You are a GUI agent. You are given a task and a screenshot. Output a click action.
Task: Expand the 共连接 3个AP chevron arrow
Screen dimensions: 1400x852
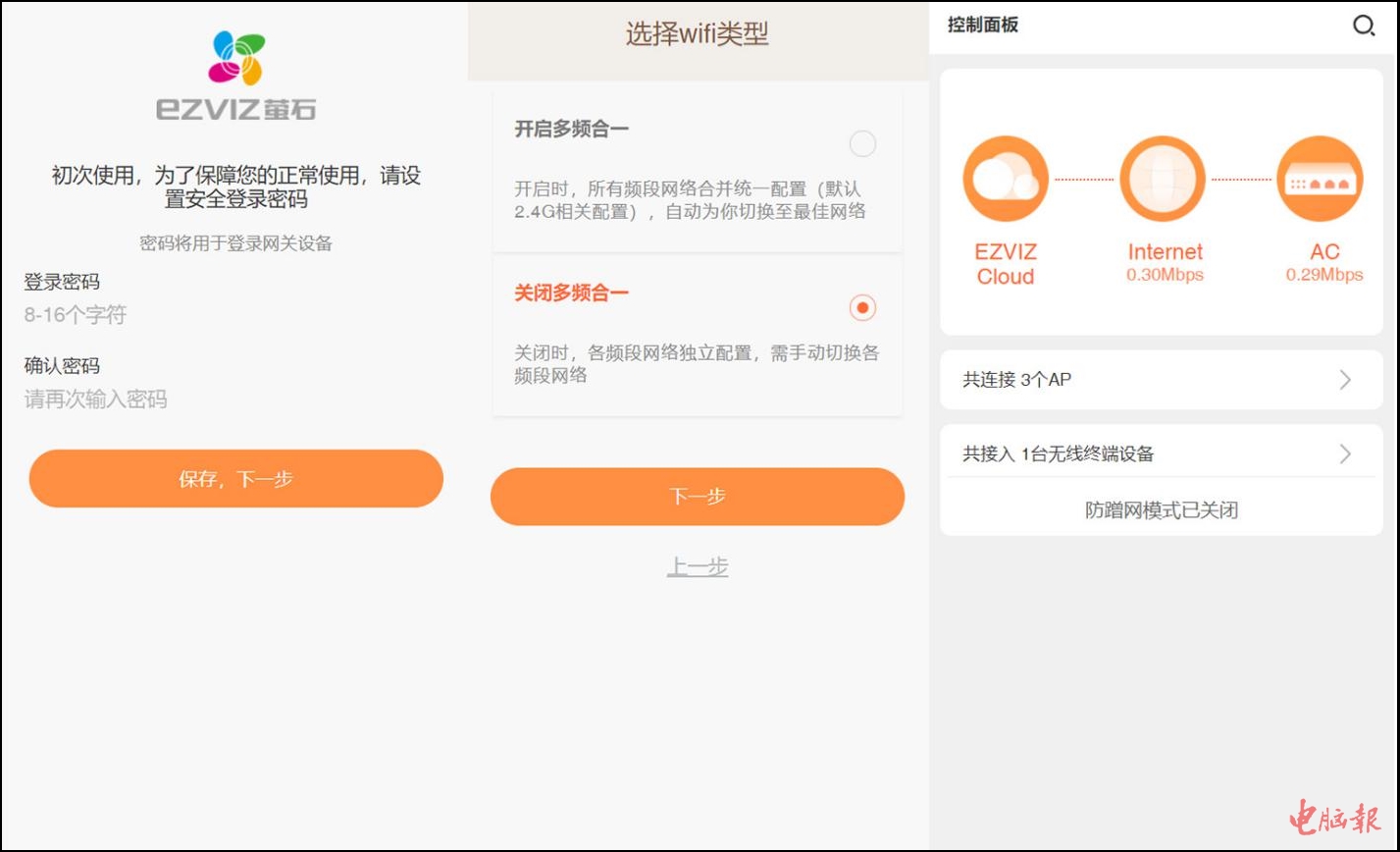[1345, 380]
